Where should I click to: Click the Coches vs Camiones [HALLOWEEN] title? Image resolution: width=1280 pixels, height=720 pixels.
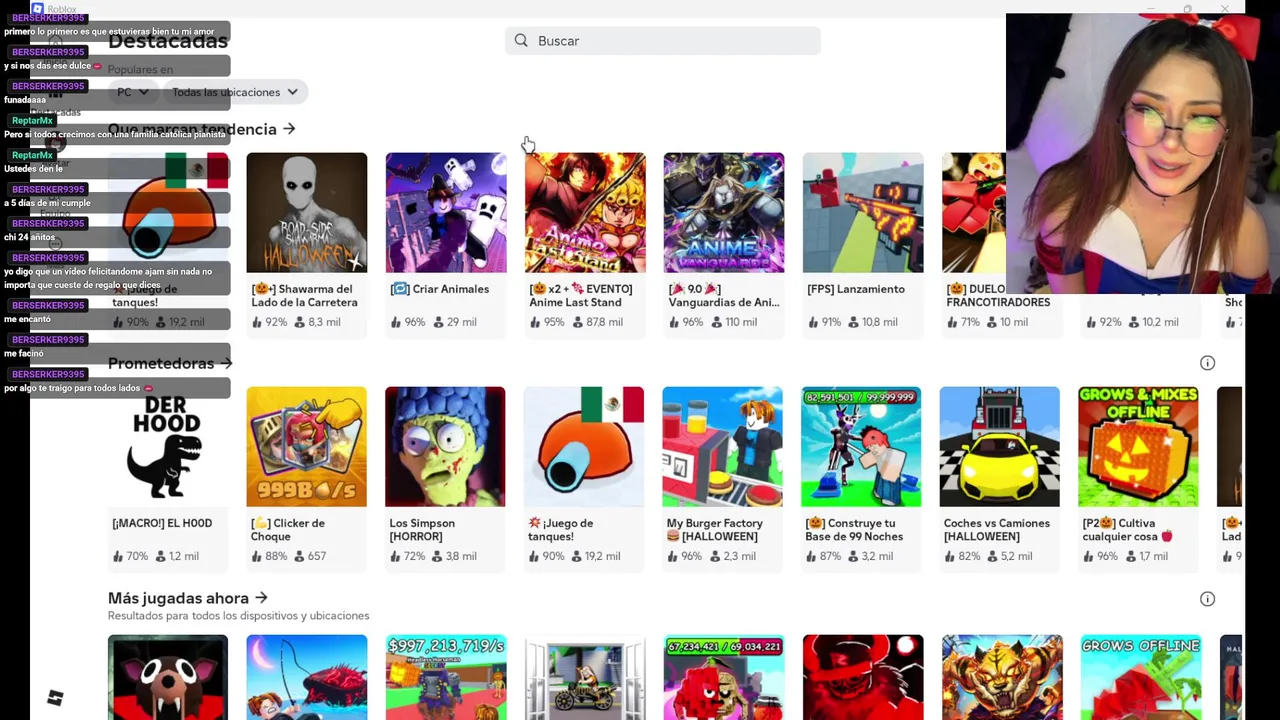(x=997, y=530)
